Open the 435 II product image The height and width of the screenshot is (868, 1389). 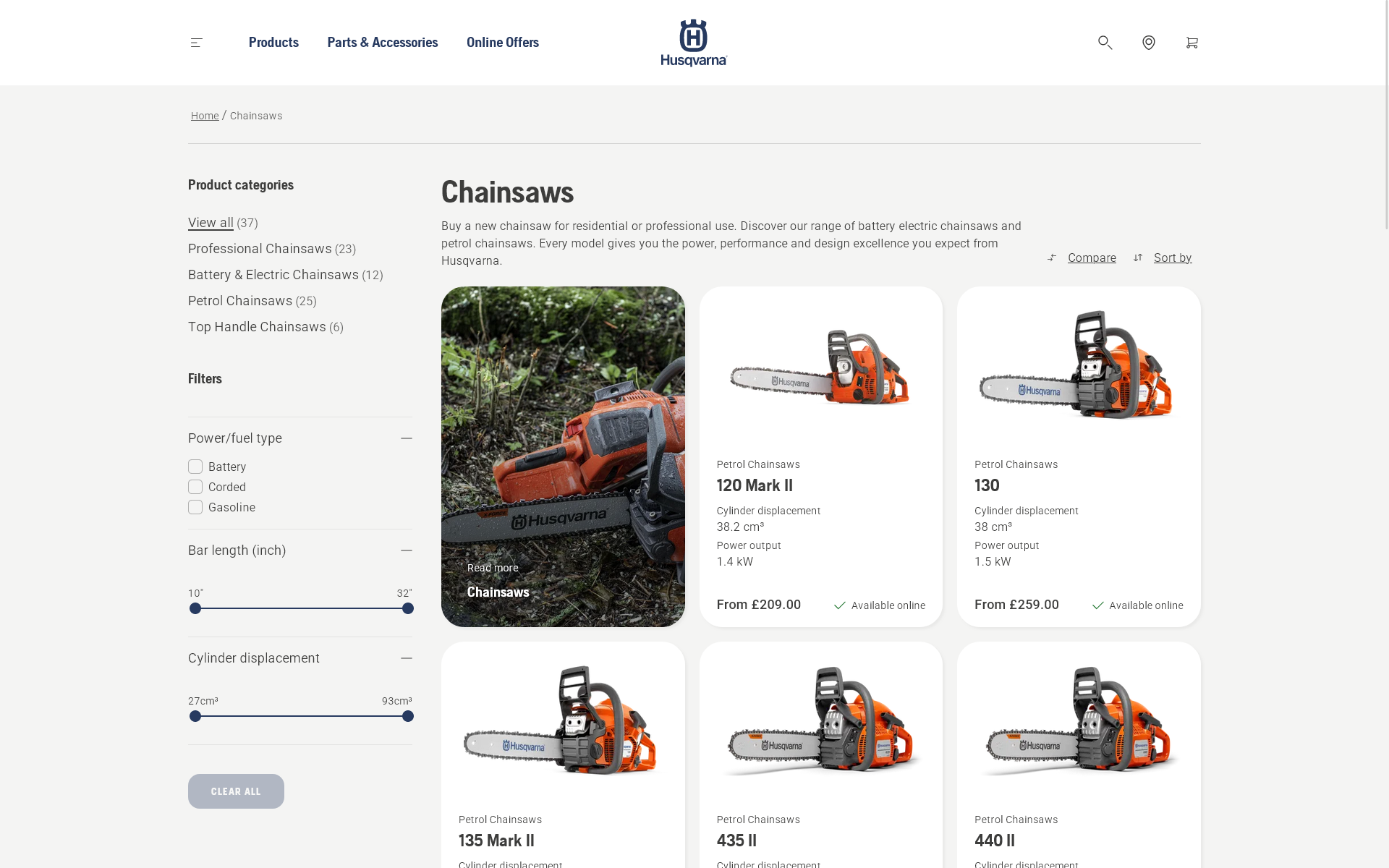click(x=820, y=720)
